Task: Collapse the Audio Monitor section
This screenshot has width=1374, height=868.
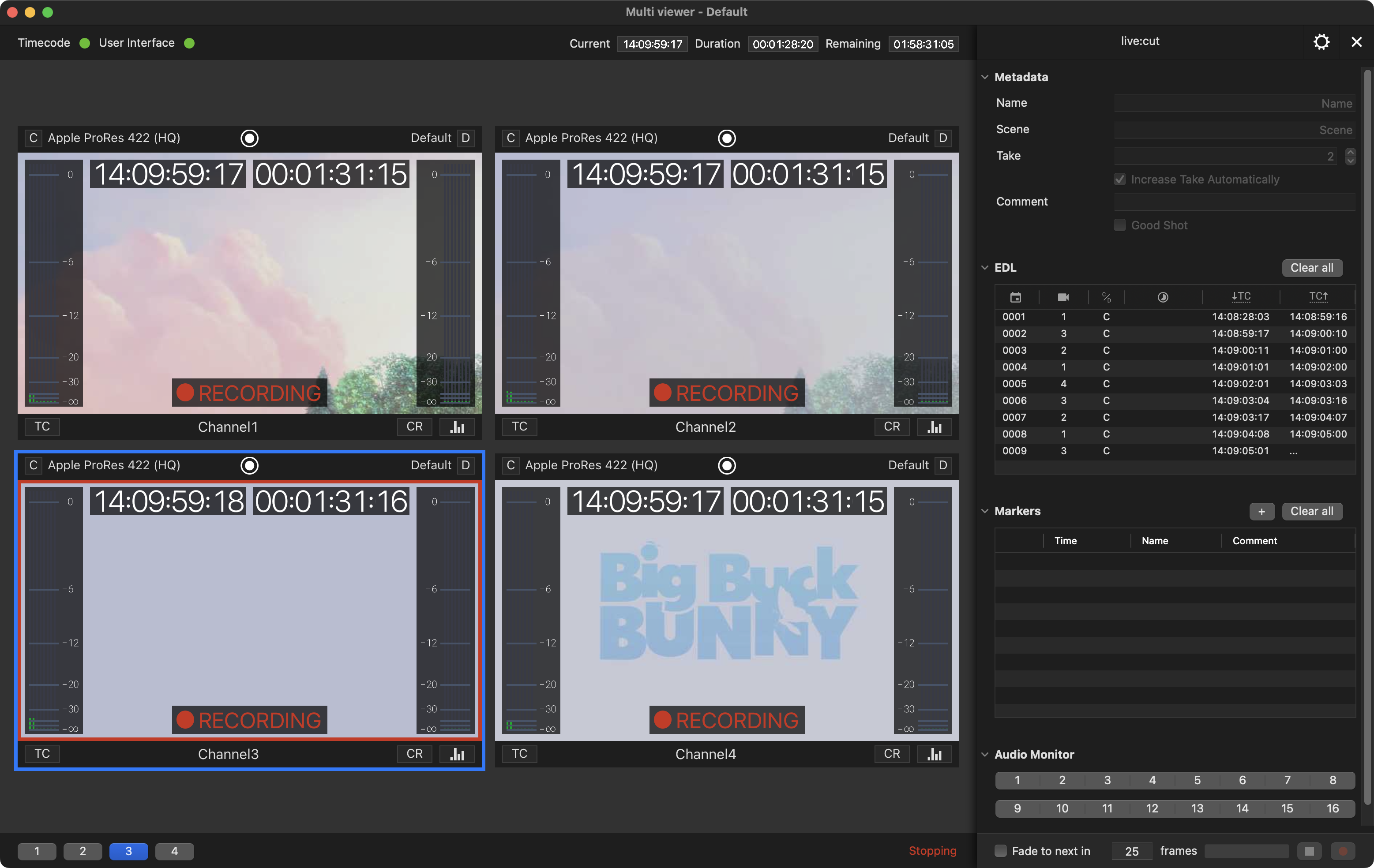Action: pos(985,755)
